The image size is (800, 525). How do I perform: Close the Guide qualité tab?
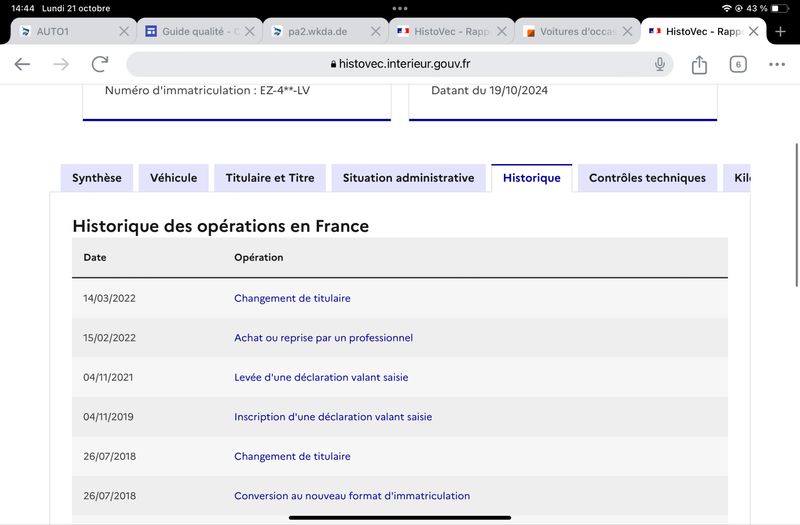249,32
